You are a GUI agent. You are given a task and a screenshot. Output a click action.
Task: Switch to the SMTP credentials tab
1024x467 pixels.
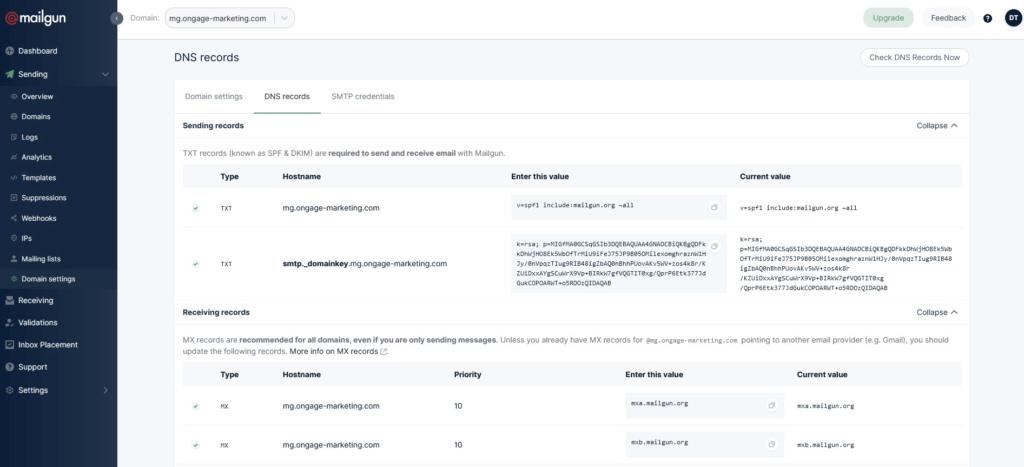pyautogui.click(x=362, y=97)
